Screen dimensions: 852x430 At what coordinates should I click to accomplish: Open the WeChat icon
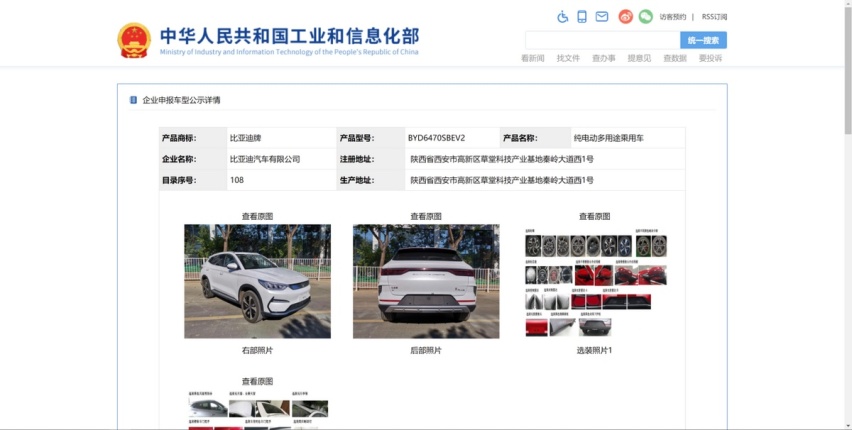646,17
